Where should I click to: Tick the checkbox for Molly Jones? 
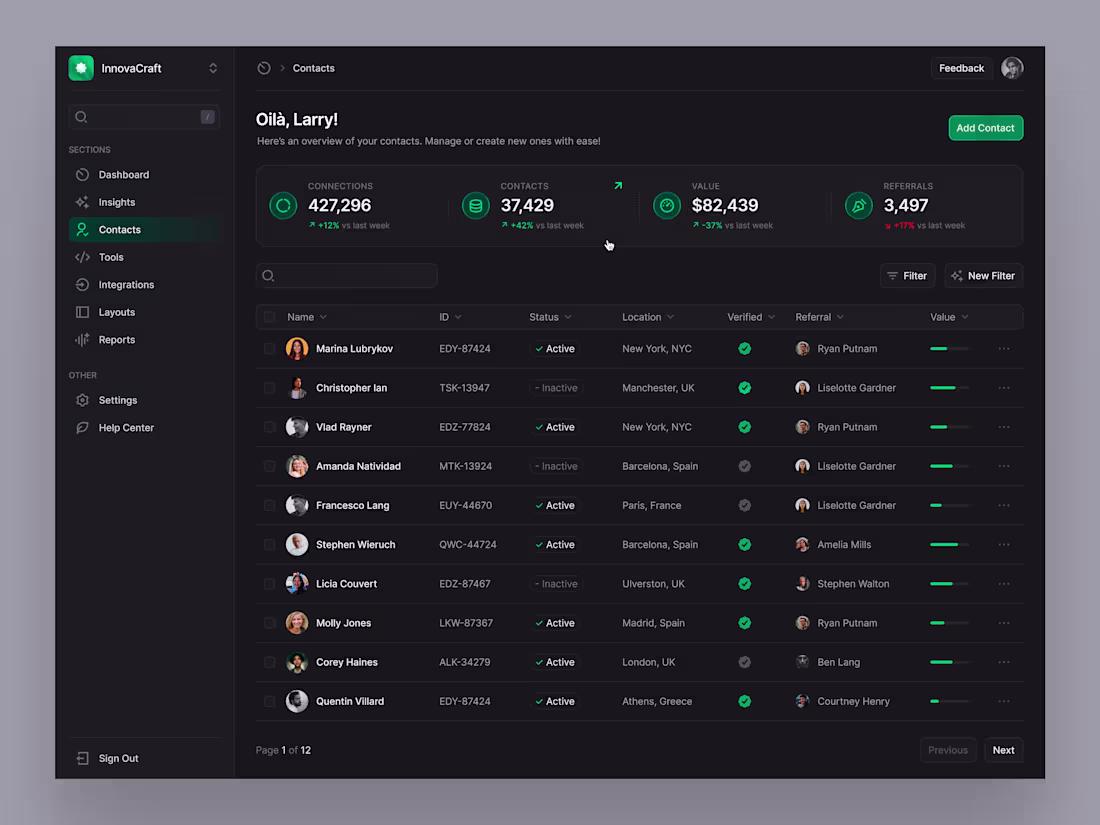click(269, 622)
